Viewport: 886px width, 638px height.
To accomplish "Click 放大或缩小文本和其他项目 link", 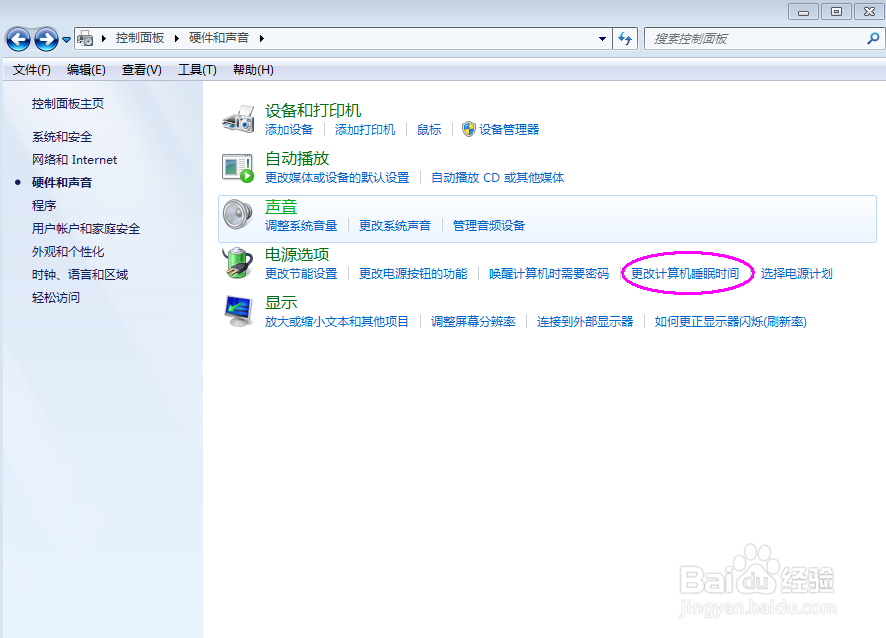I will pyautogui.click(x=337, y=322).
